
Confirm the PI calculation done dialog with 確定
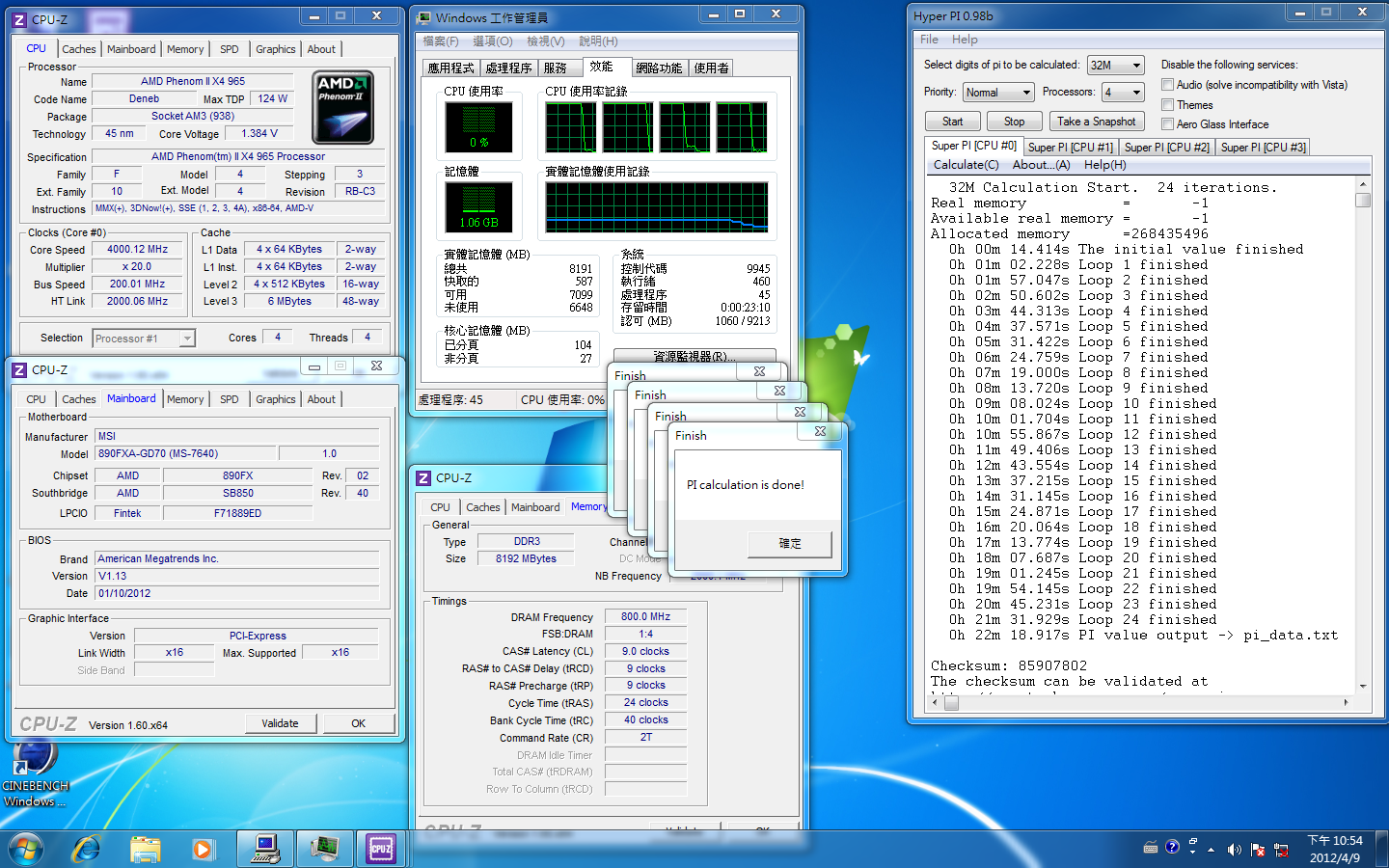(790, 544)
